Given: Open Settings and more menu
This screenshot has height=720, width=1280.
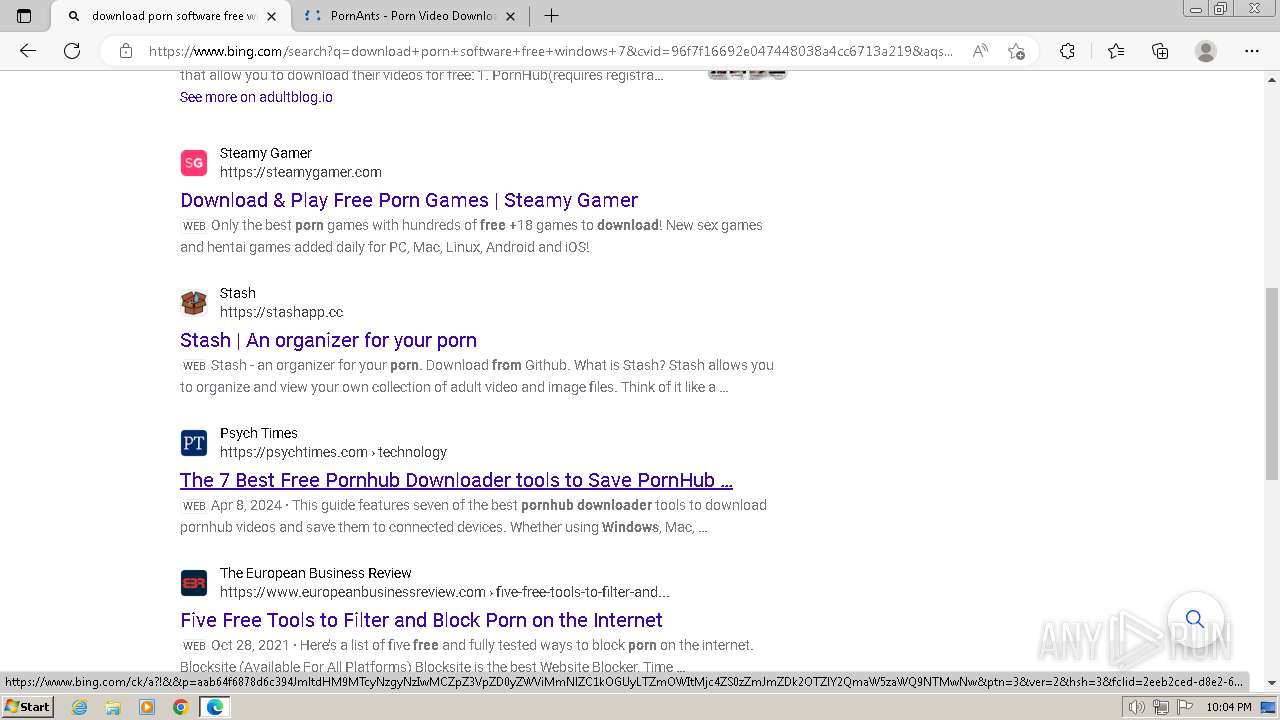Looking at the screenshot, I should [x=1252, y=51].
